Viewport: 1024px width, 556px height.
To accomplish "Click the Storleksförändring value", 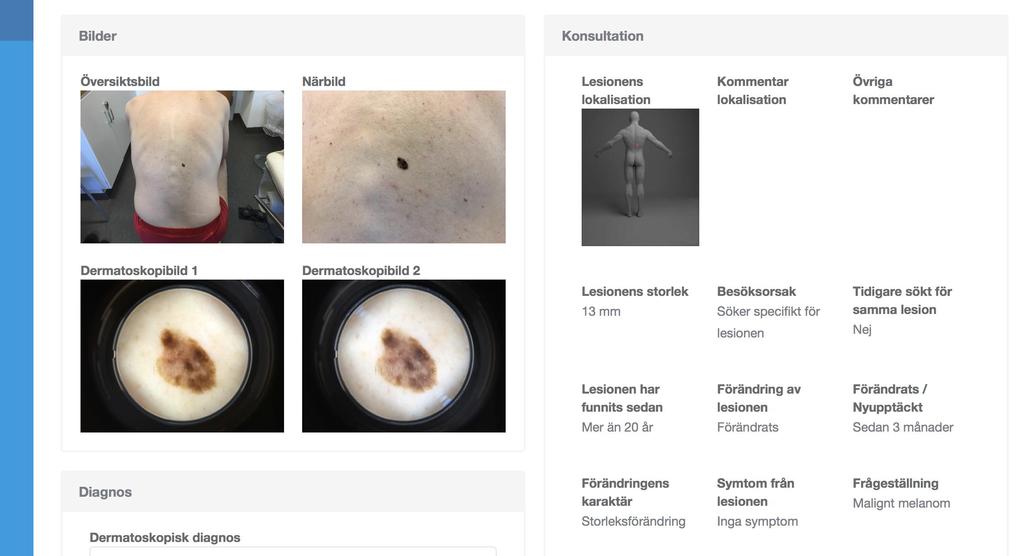I will (633, 521).
